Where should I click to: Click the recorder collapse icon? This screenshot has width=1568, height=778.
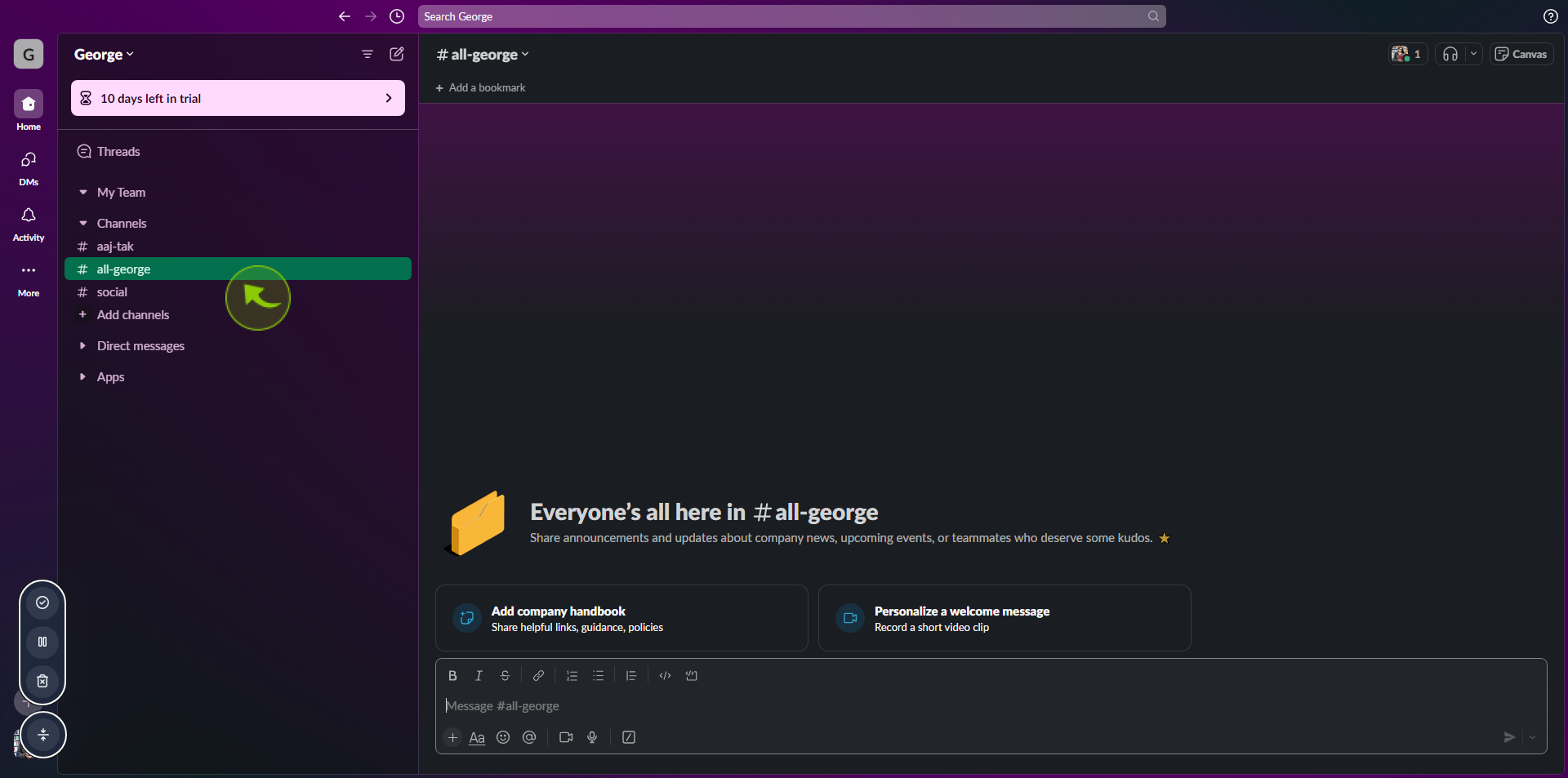pos(43,735)
